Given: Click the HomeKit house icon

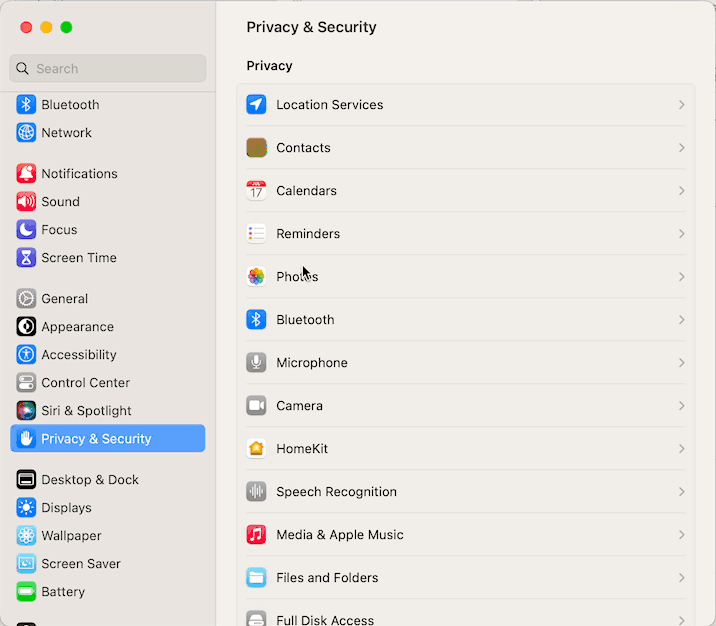Looking at the screenshot, I should [x=256, y=449].
